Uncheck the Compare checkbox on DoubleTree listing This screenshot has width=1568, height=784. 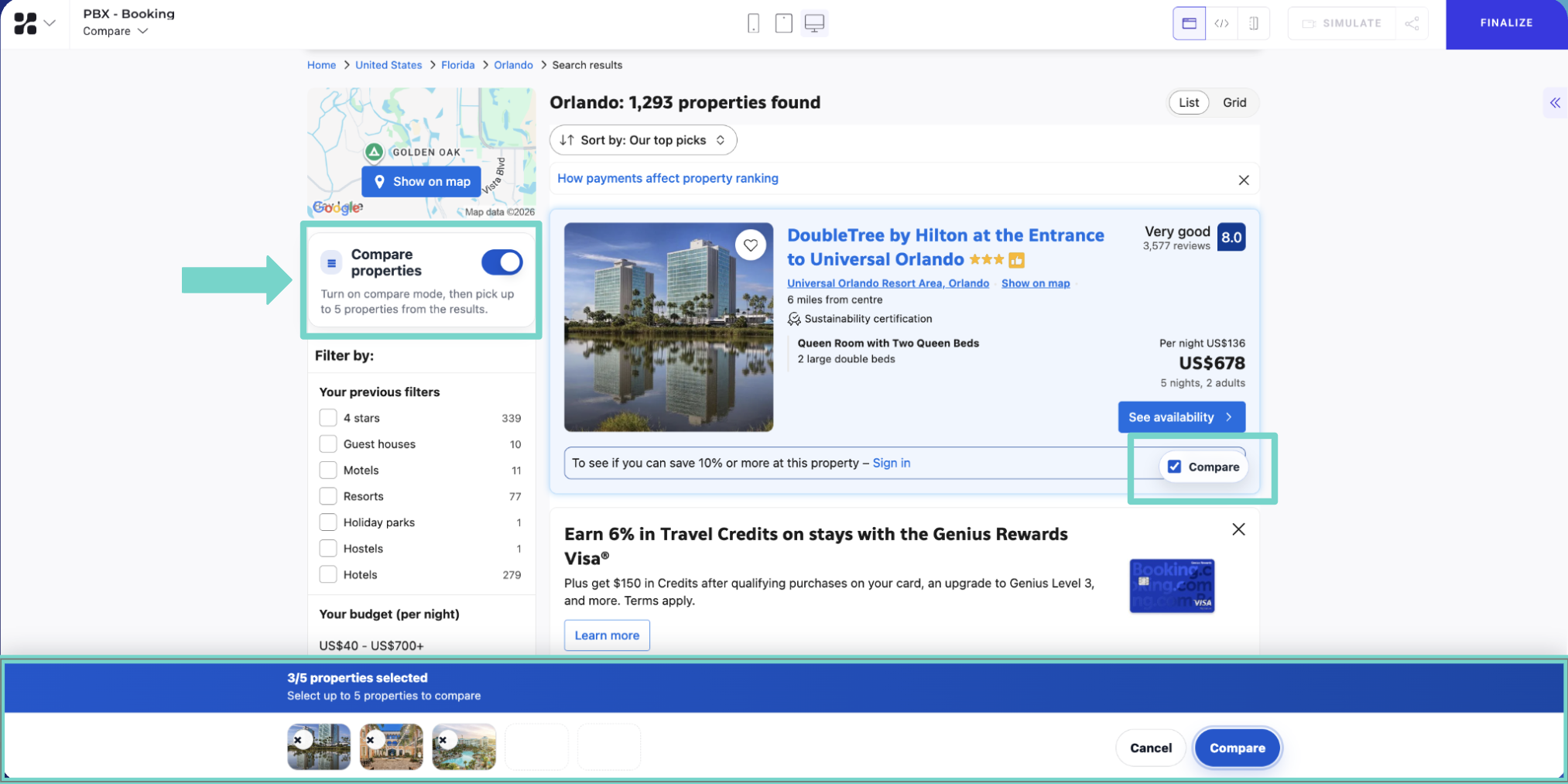coord(1174,466)
